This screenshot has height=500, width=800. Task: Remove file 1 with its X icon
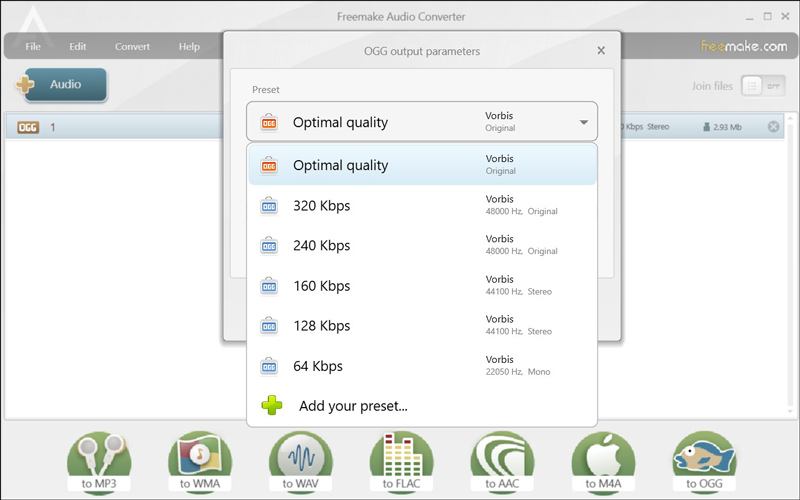773,127
